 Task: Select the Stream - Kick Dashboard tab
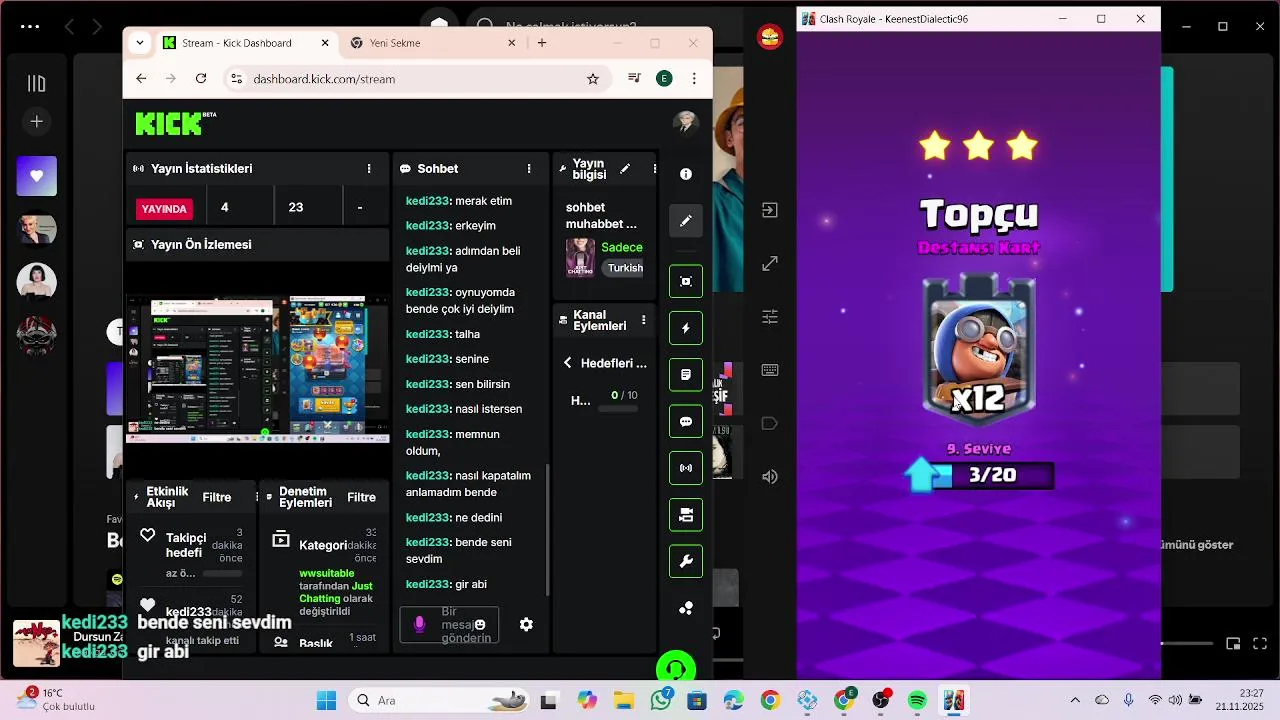245,43
